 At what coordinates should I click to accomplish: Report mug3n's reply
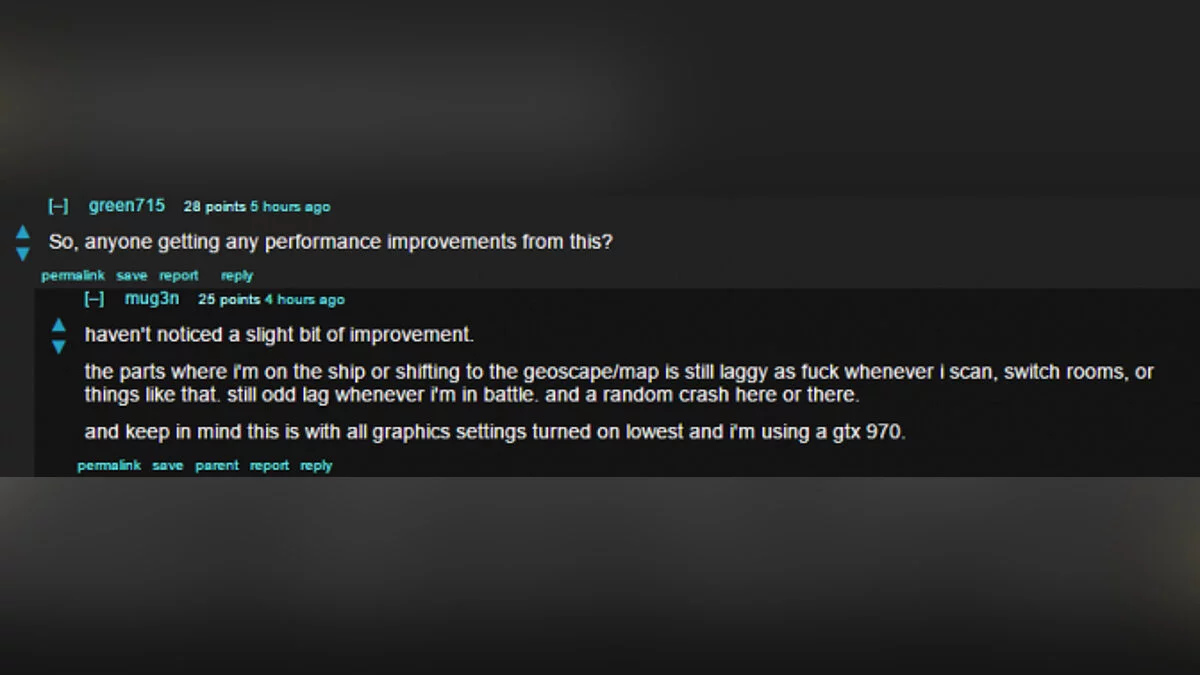tap(269, 465)
